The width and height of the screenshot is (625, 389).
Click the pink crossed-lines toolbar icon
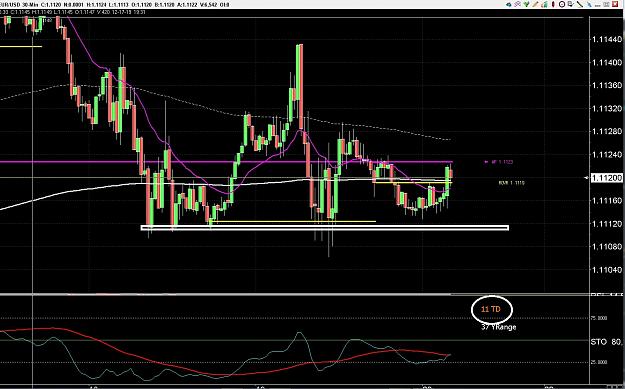pyautogui.click(x=517, y=4)
